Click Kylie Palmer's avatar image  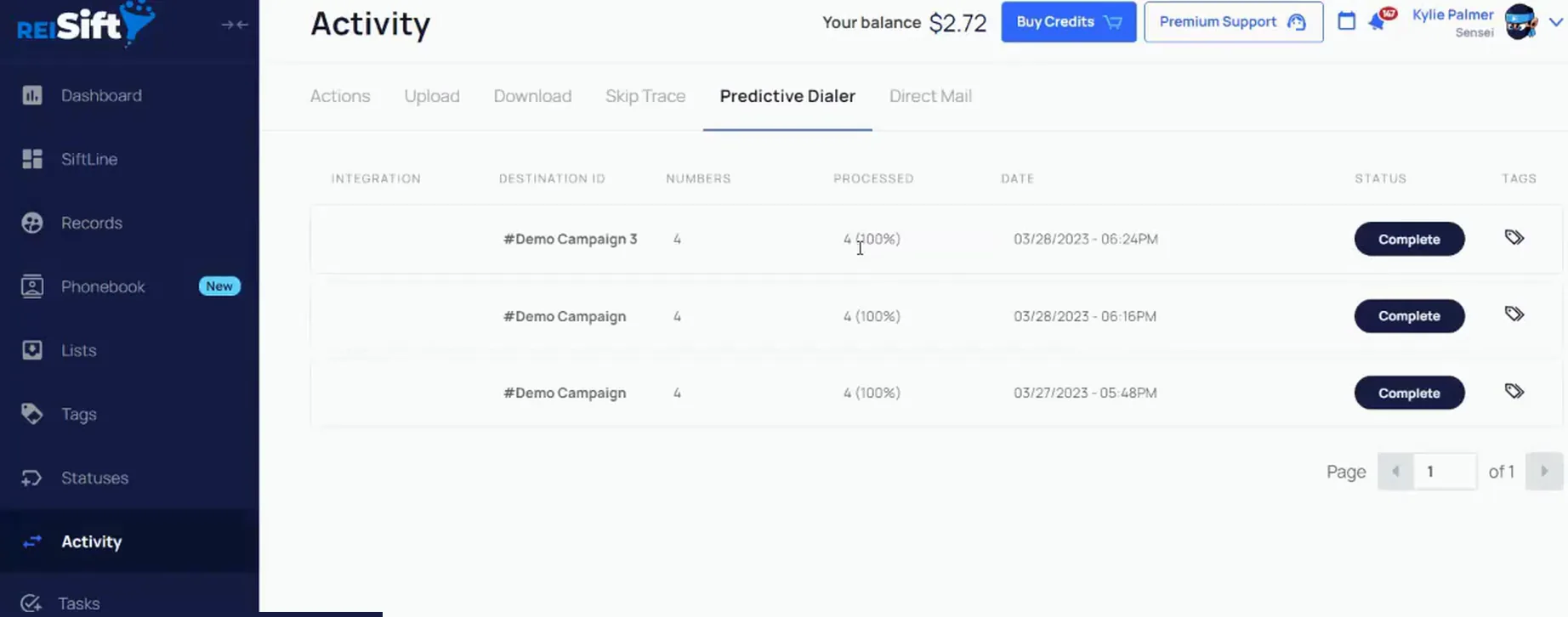(1521, 22)
